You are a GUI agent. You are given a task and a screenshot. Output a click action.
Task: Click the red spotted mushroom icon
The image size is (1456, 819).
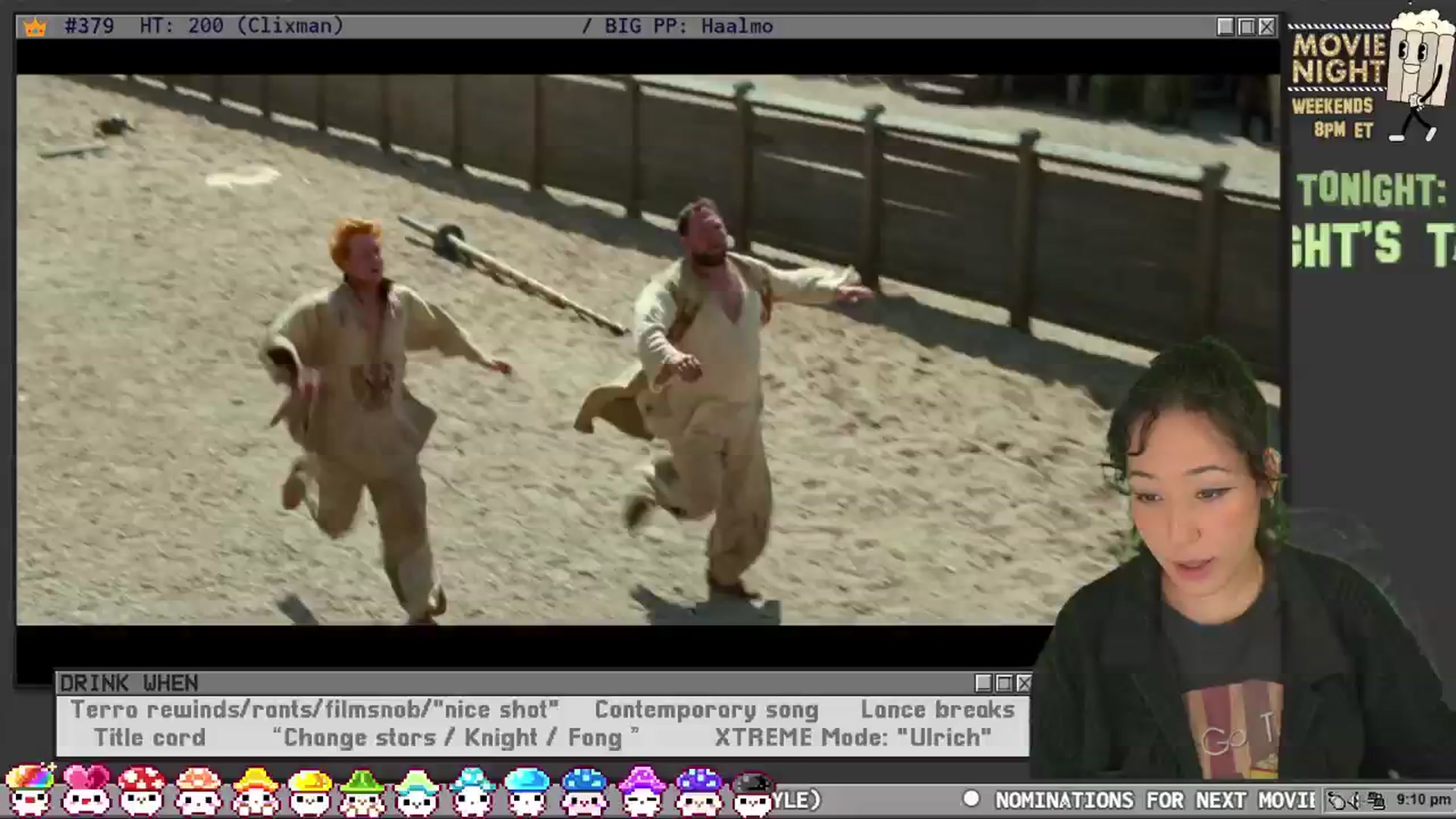click(x=142, y=790)
